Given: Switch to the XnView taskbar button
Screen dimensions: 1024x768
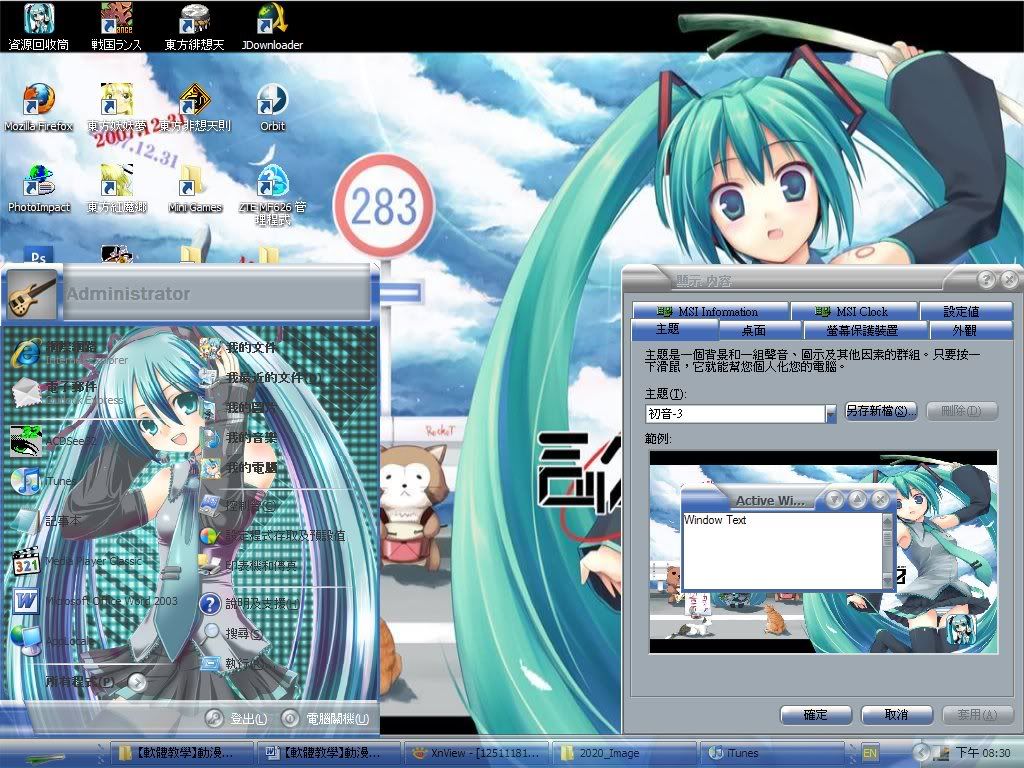Looking at the screenshot, I should (475, 753).
